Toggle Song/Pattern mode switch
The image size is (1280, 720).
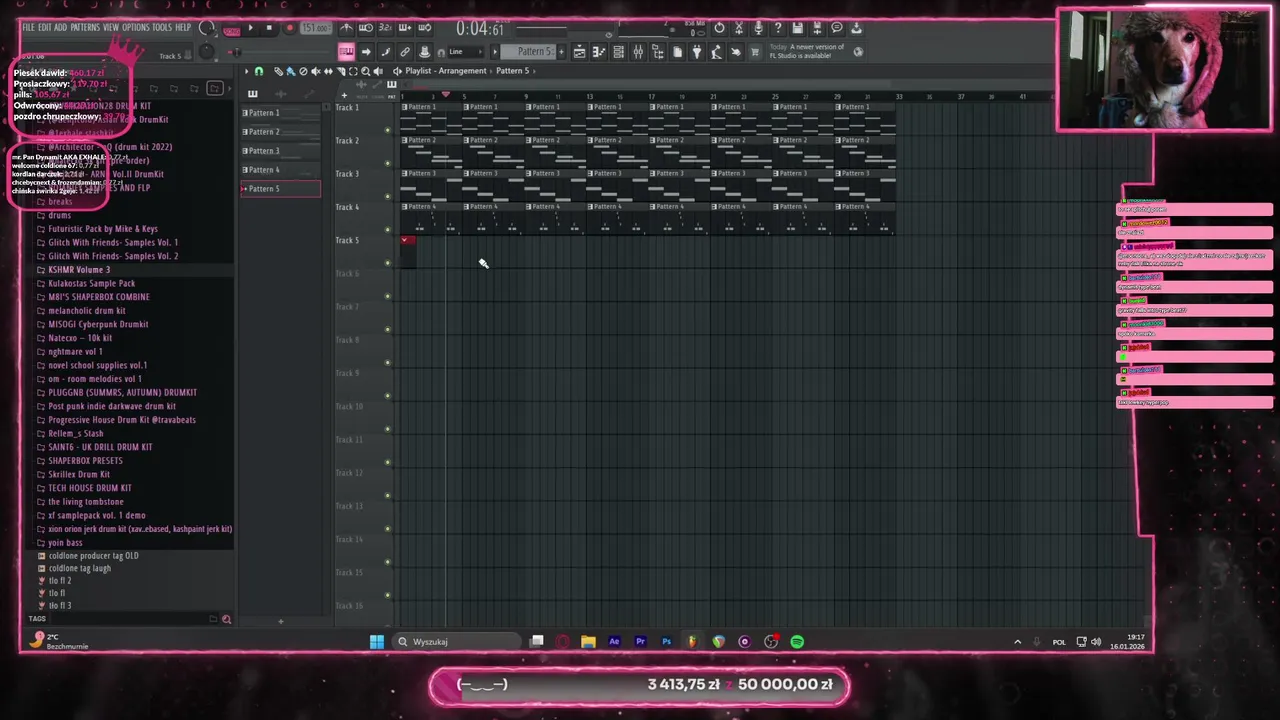tap(232, 31)
